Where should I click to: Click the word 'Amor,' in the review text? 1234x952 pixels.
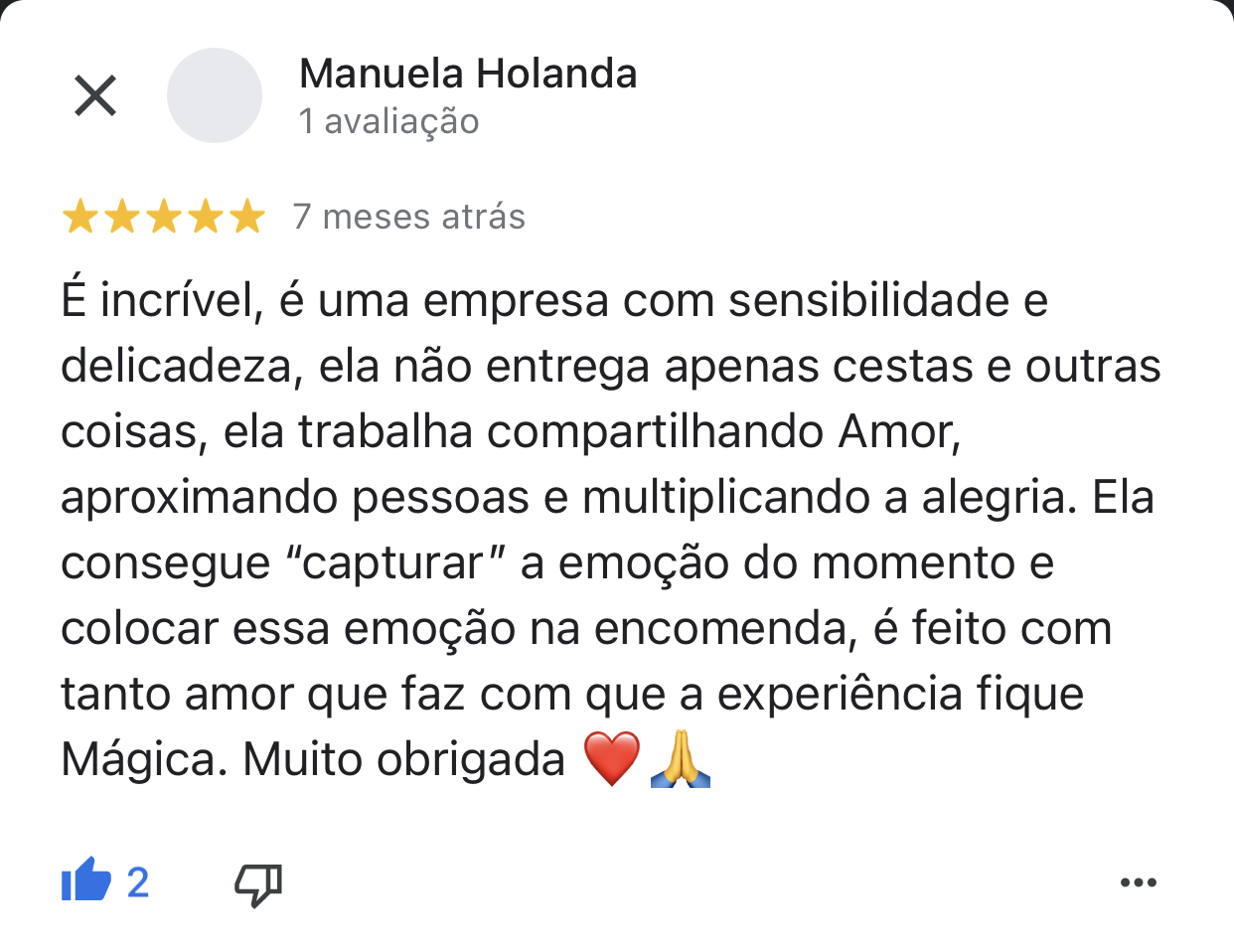pos(900,432)
